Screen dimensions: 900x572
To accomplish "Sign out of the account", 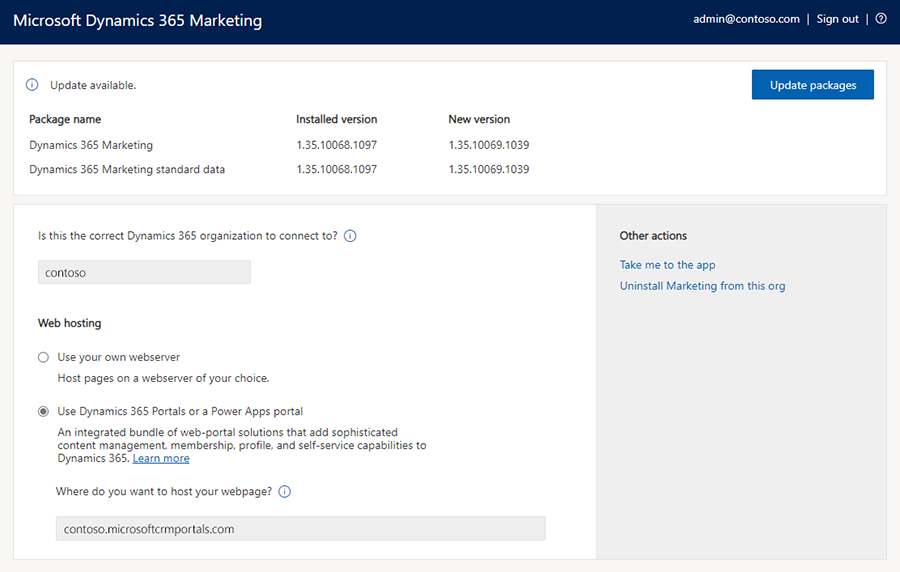I will (x=837, y=19).
